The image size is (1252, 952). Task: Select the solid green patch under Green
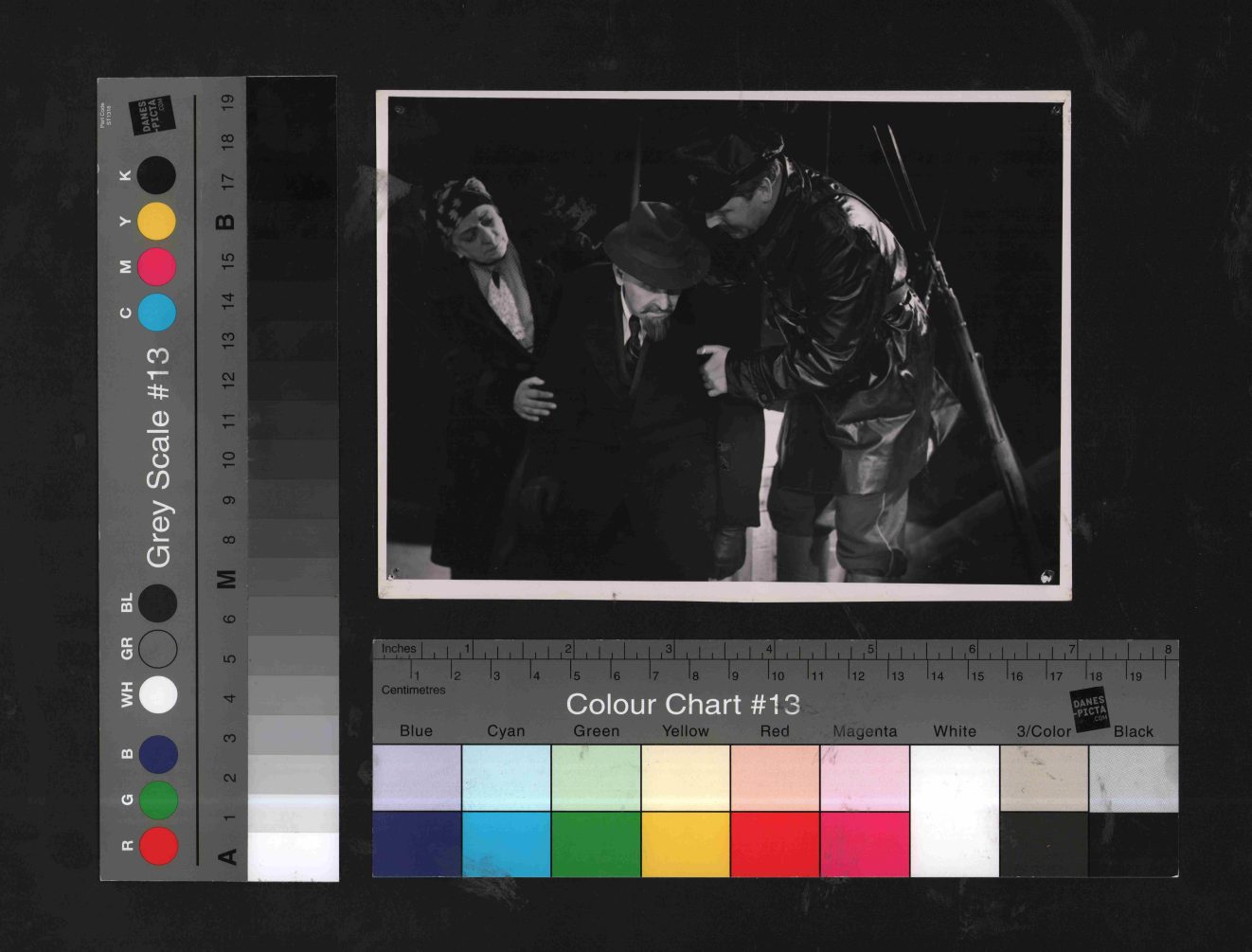click(x=596, y=844)
